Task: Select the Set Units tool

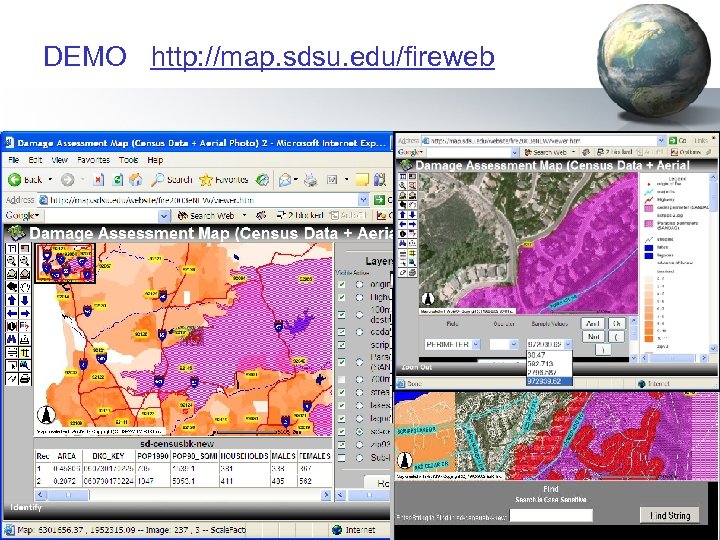Action: (x=12, y=353)
